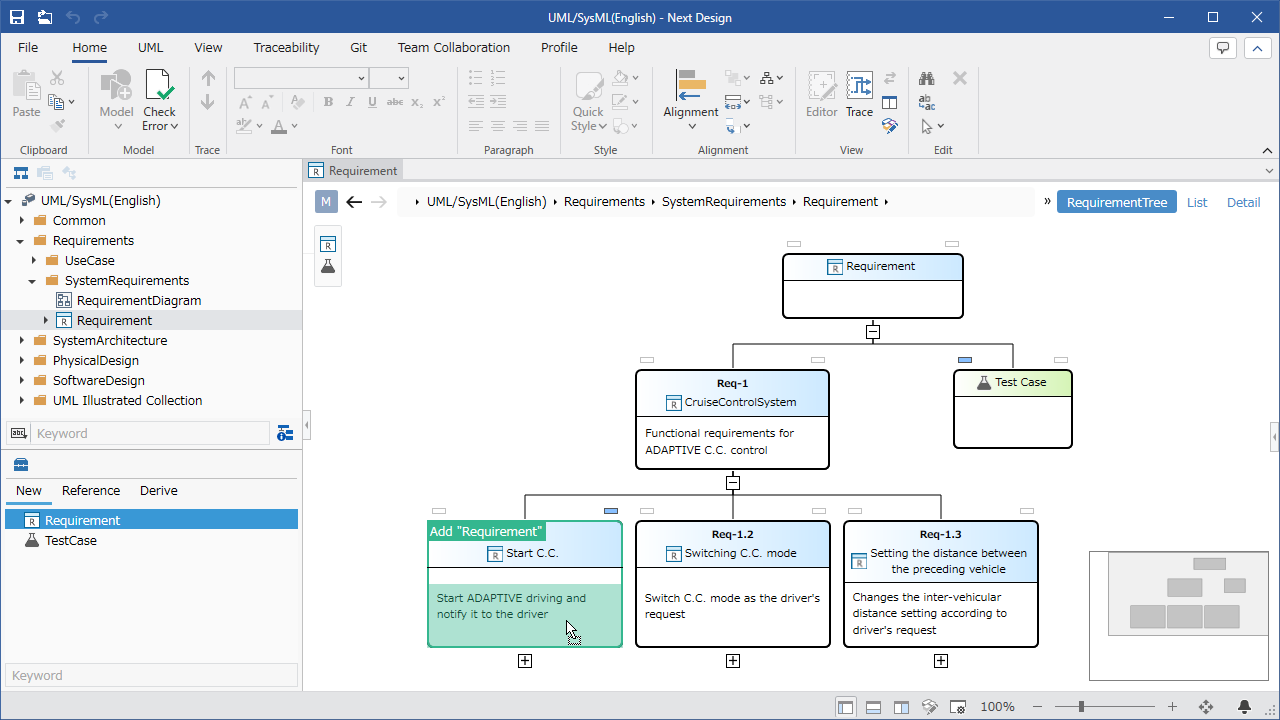This screenshot has height=720, width=1280.
Task: Collapse Req-1 CruiseControlSystem children with minus box
Action: pyautogui.click(x=733, y=483)
